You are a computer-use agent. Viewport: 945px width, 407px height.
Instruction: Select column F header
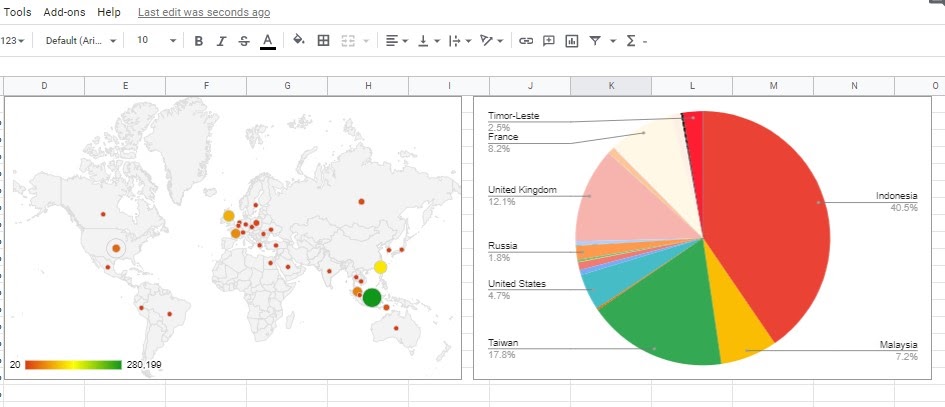click(206, 86)
